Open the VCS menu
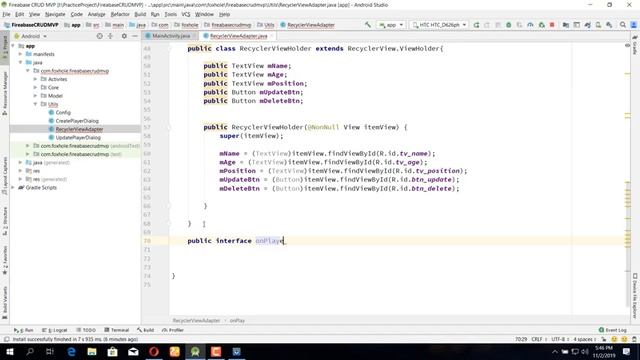640x360 pixels. [186, 14]
